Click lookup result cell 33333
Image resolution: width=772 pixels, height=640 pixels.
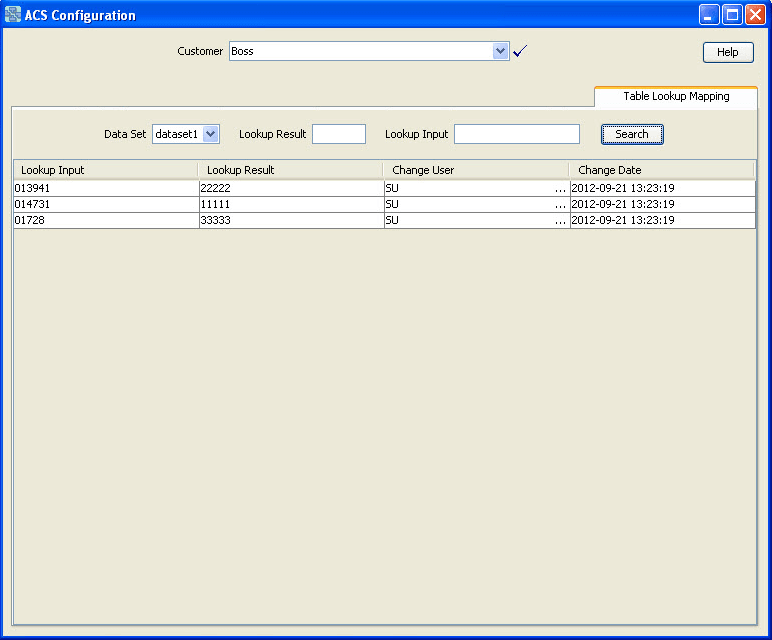pos(291,221)
